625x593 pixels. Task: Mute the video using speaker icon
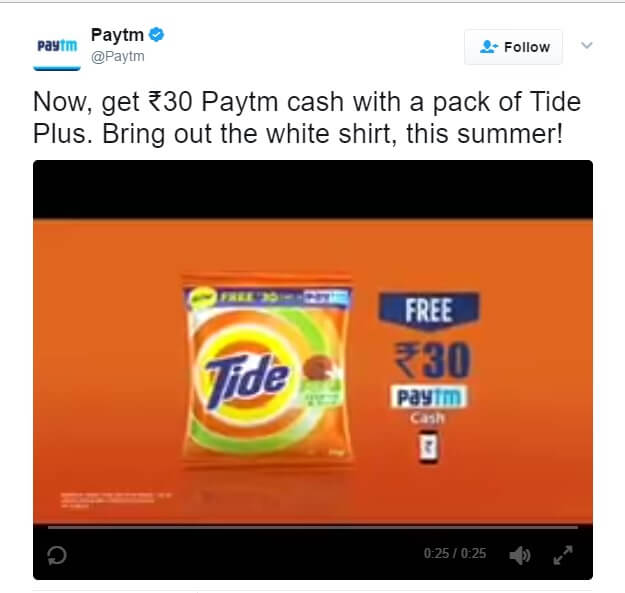(x=519, y=555)
